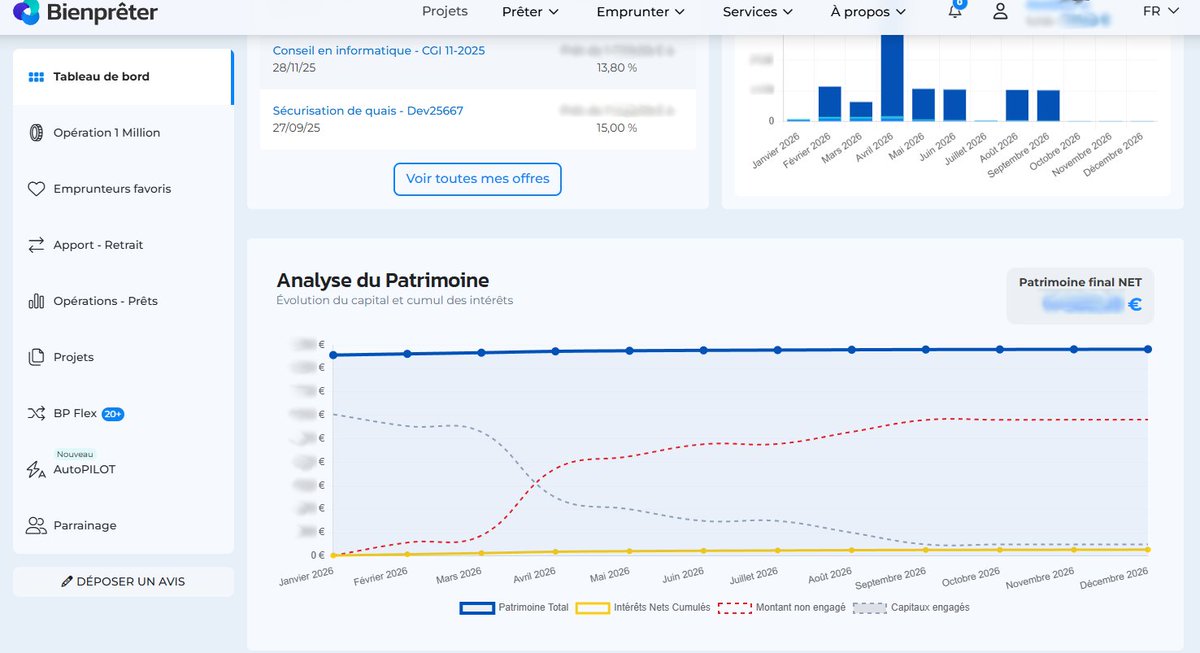The height and width of the screenshot is (653, 1200).
Task: Open the user account icon
Action: [1000, 11]
